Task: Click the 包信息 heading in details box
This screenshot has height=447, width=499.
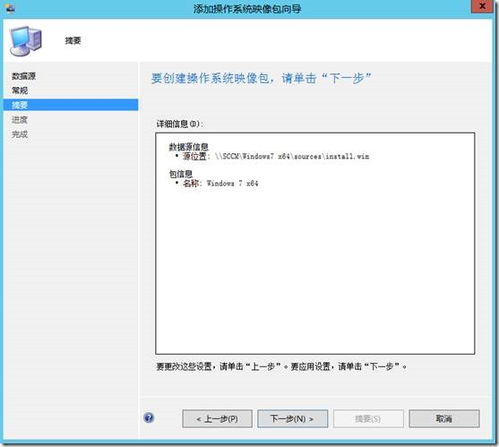Action: (x=181, y=174)
